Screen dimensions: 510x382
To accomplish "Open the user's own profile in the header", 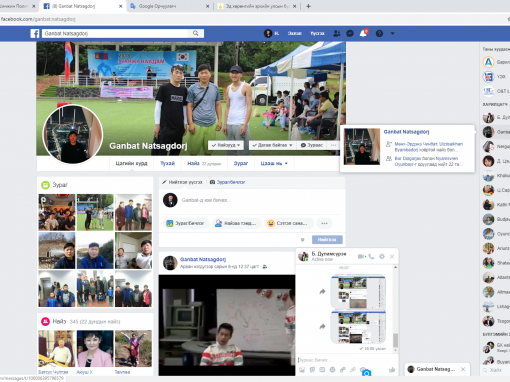I will point(271,33).
